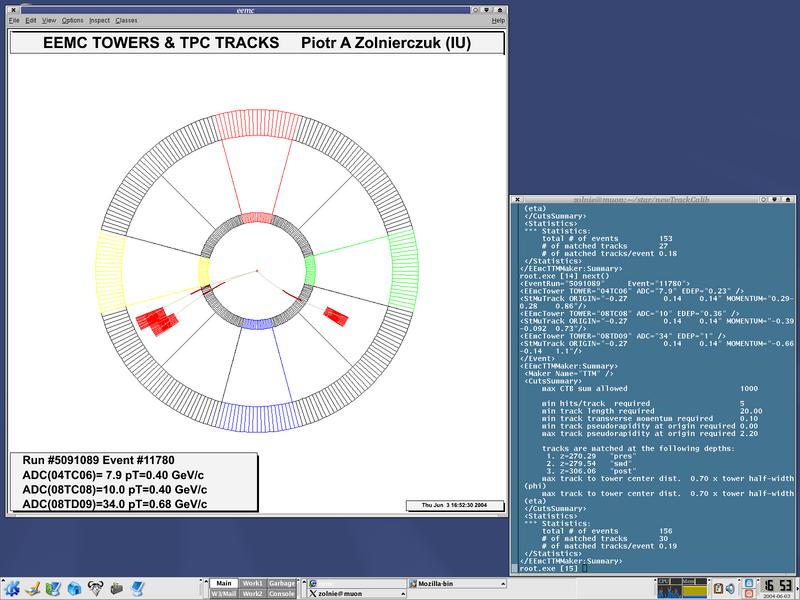Launch the GNU head application icon
800x600 pixels.
(x=95, y=588)
